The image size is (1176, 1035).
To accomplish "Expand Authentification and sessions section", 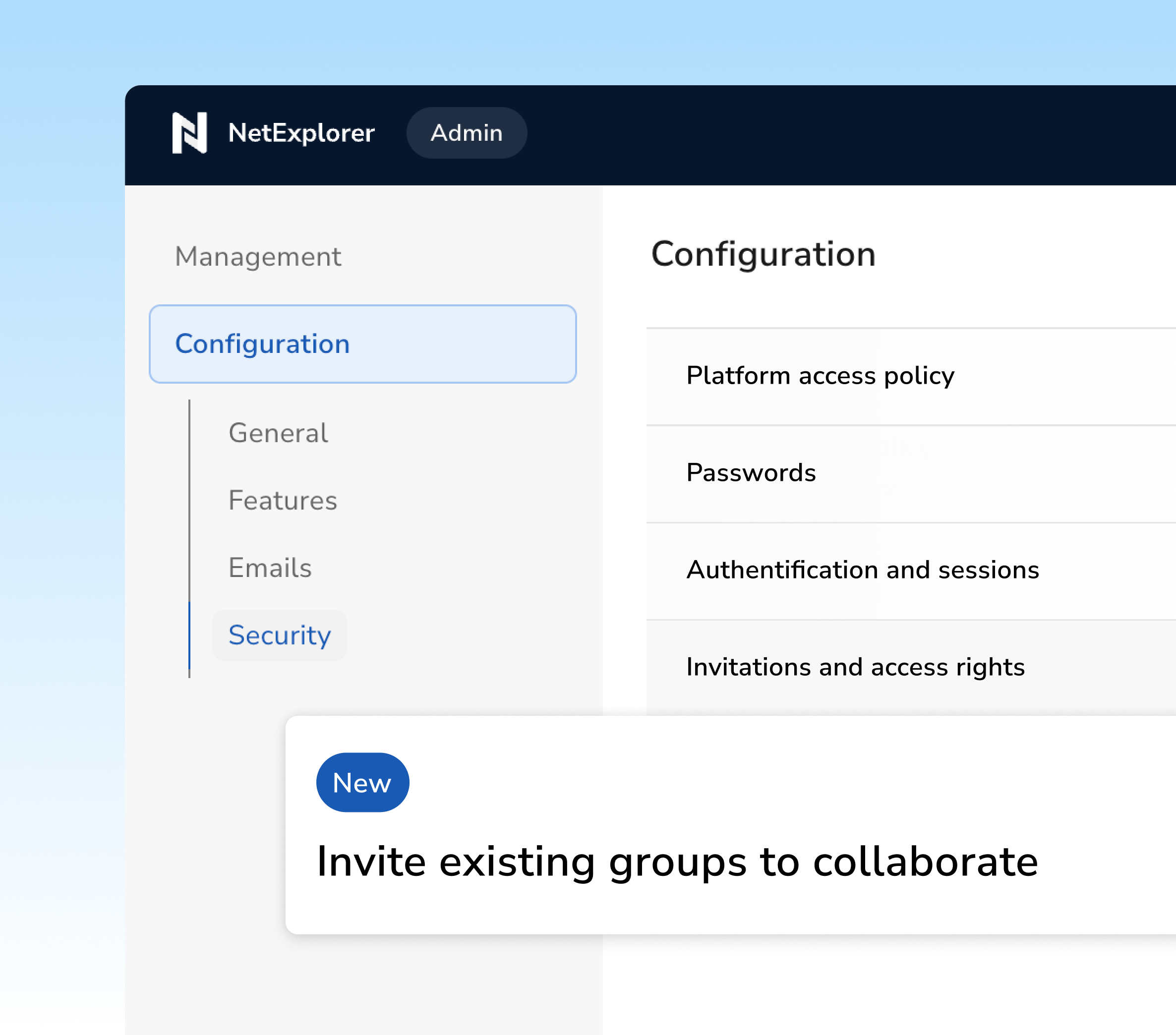I will coord(863,570).
